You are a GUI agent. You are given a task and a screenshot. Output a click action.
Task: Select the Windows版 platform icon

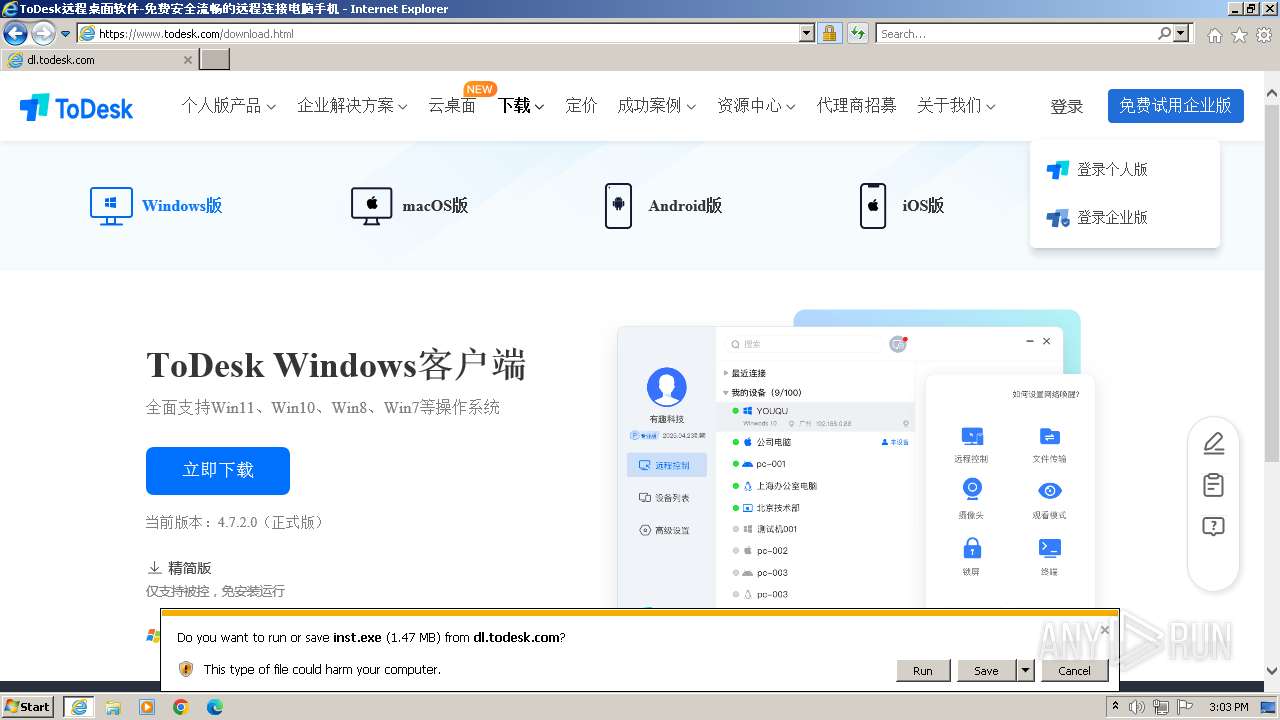111,206
